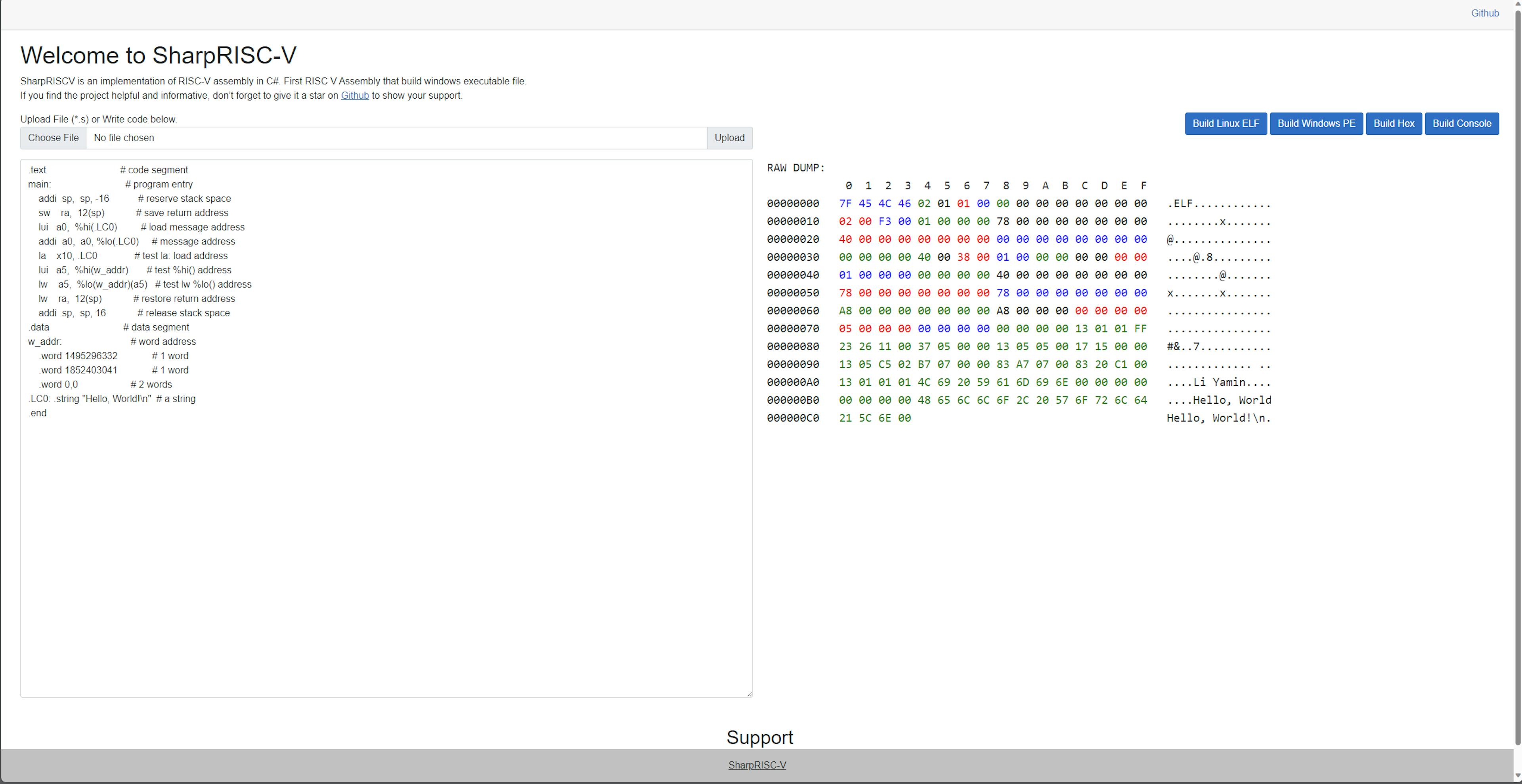
Task: Click the RAW DUMP panel header
Action: click(x=795, y=168)
